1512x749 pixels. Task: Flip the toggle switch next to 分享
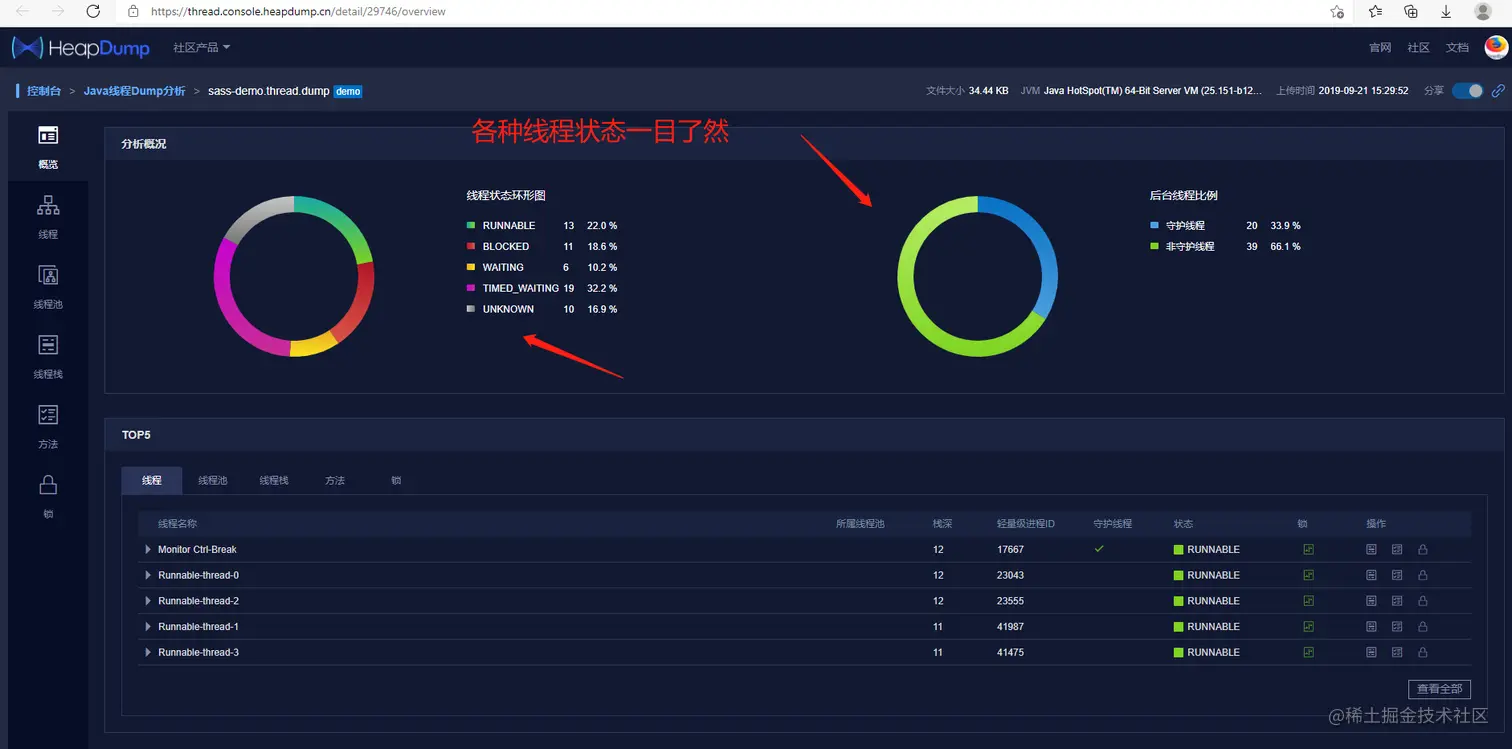[x=1466, y=90]
